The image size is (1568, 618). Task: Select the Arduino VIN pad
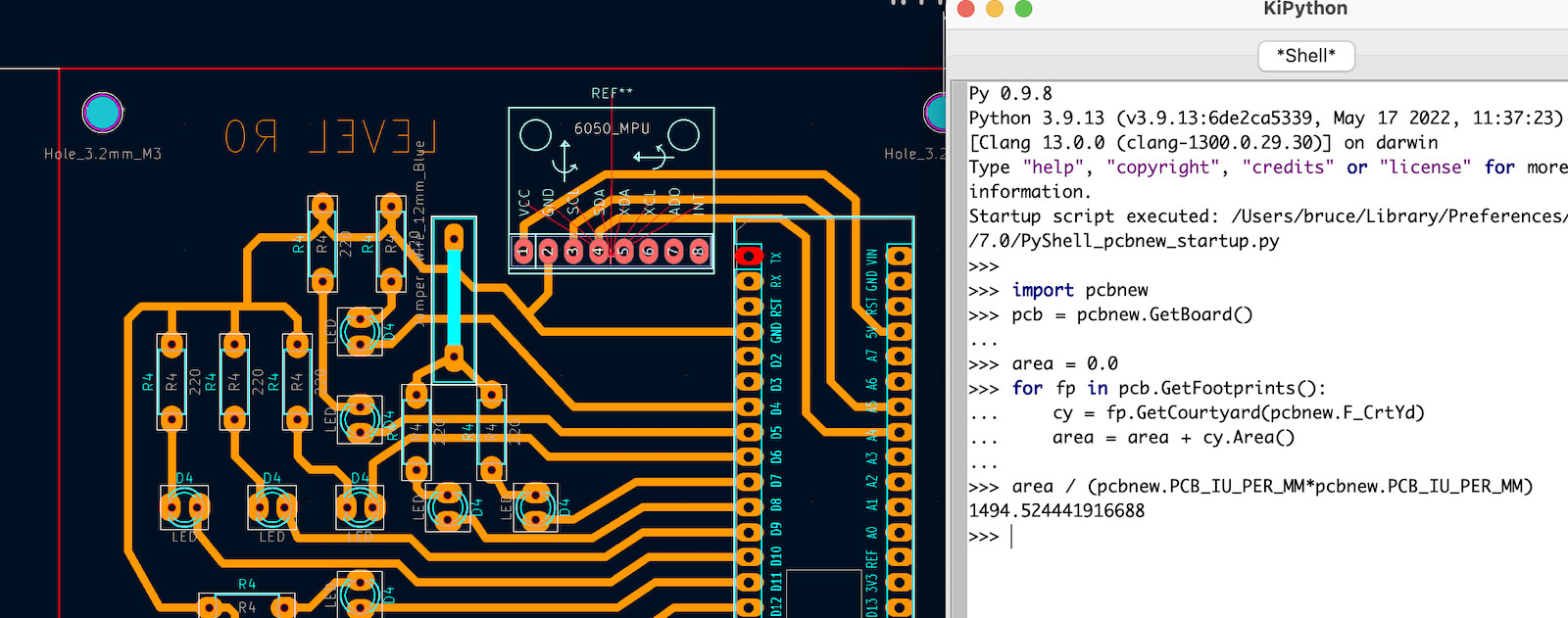click(x=899, y=257)
